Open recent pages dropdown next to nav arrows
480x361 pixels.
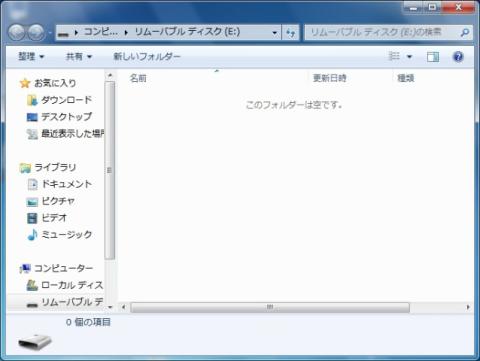(x=49, y=33)
